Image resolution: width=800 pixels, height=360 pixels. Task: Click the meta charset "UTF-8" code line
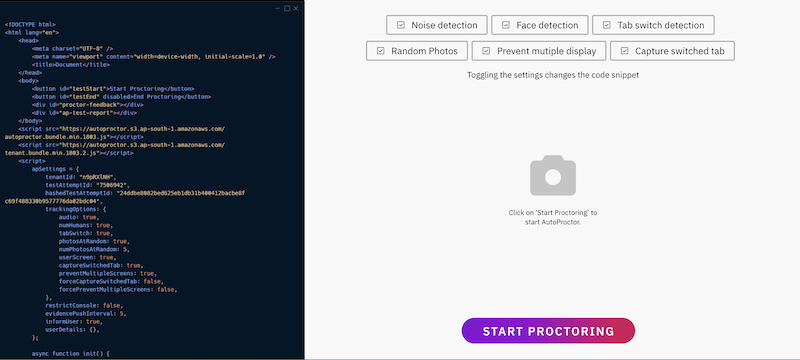(x=72, y=48)
